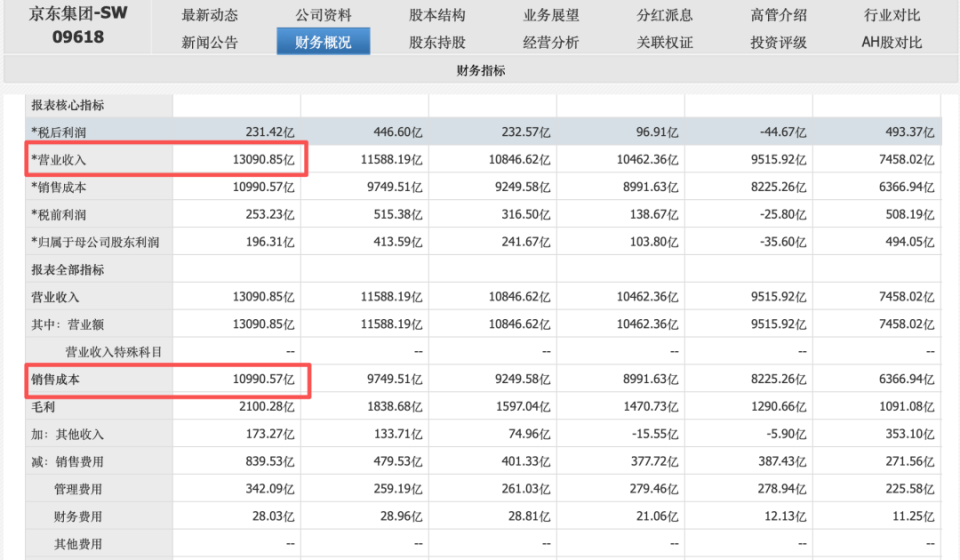Select the *销售成本 row label
960x560 pixels.
pos(59,187)
